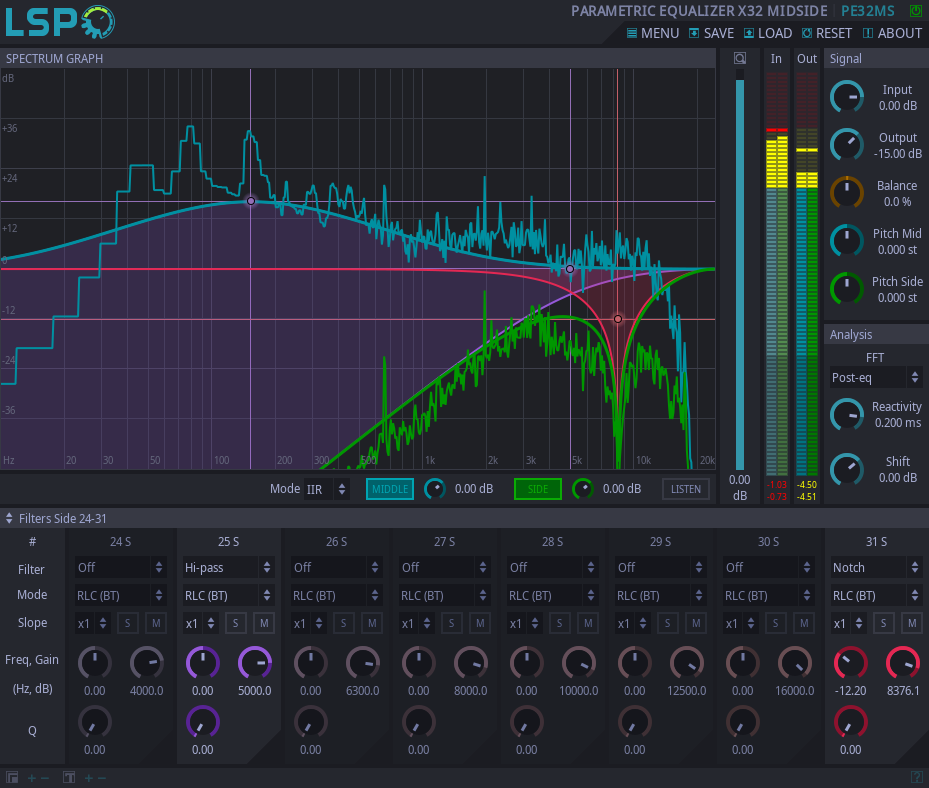Open the MENU menu
This screenshot has height=788, width=929.
pyautogui.click(x=653, y=33)
